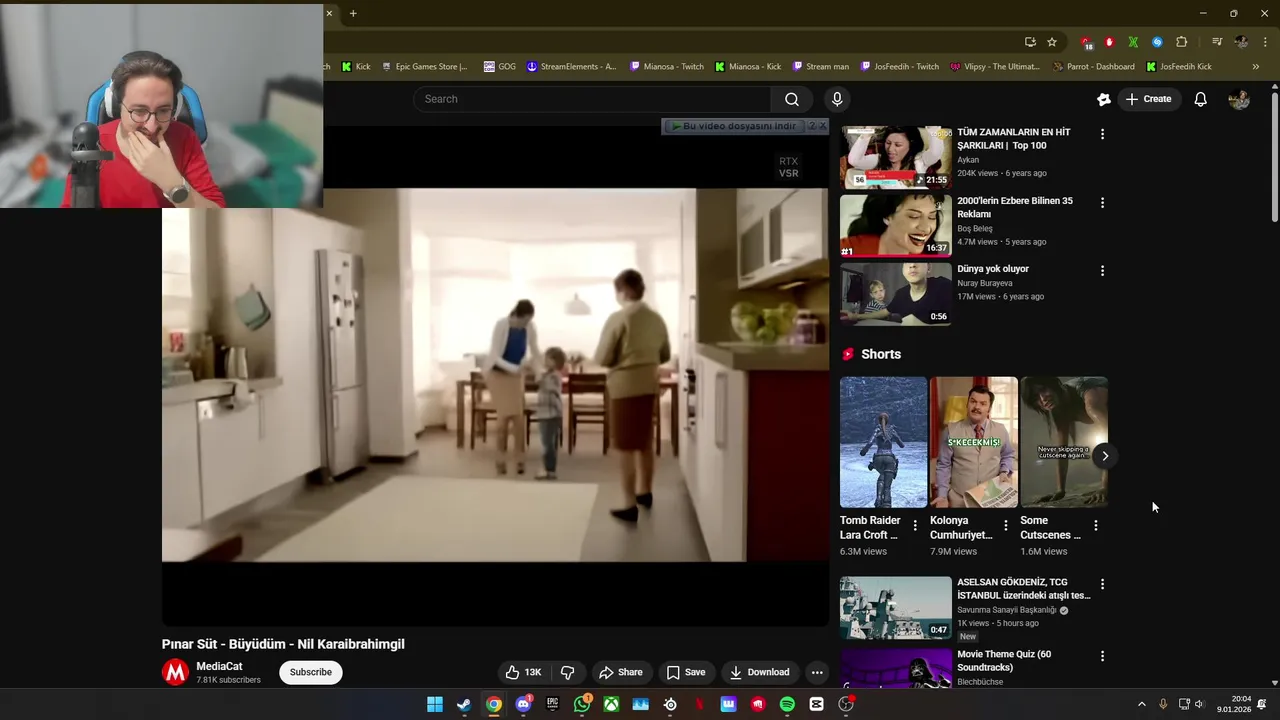Click the install app icon in address bar
The image size is (1280, 720).
click(1030, 42)
